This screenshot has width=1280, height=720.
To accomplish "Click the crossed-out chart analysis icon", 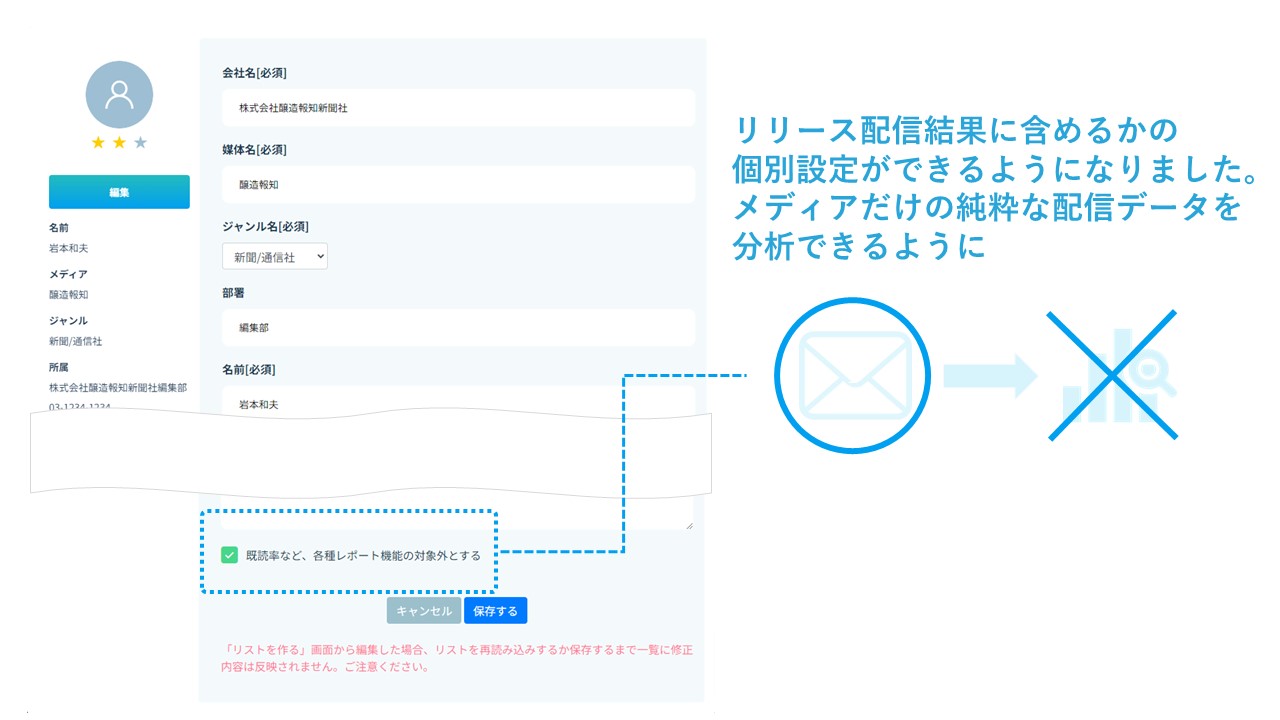I will pos(1112,375).
